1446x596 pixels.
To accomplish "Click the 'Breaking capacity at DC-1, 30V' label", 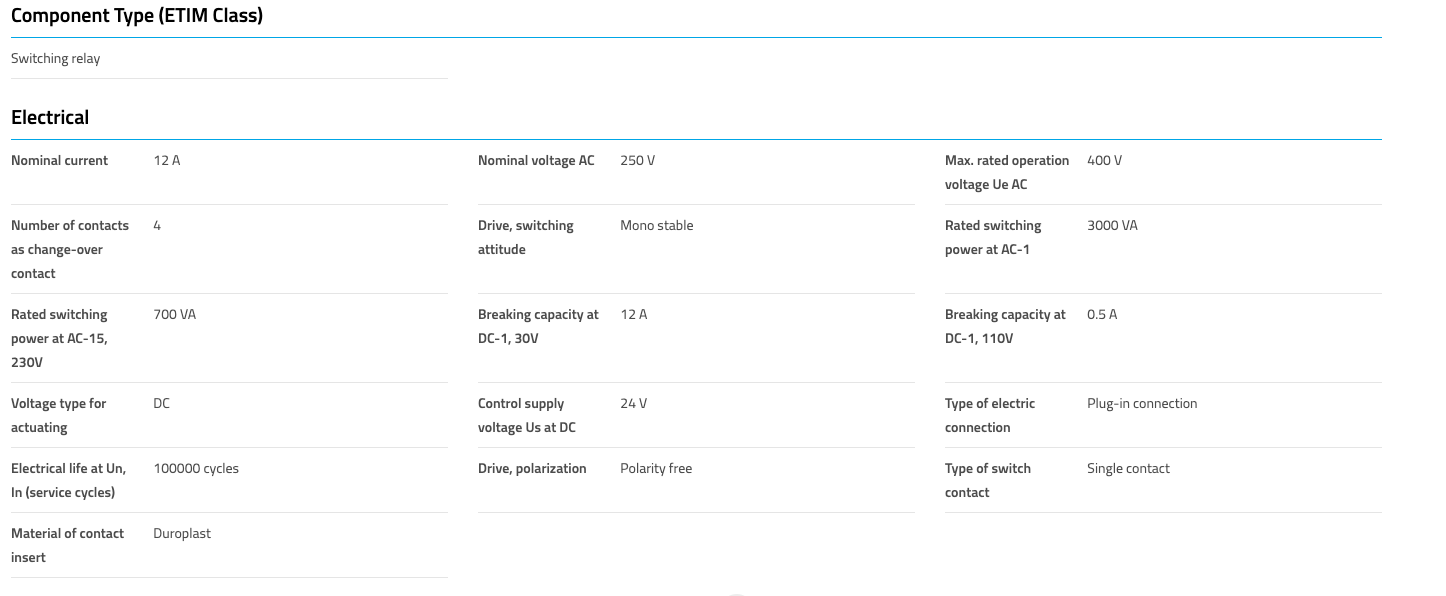I will point(538,326).
